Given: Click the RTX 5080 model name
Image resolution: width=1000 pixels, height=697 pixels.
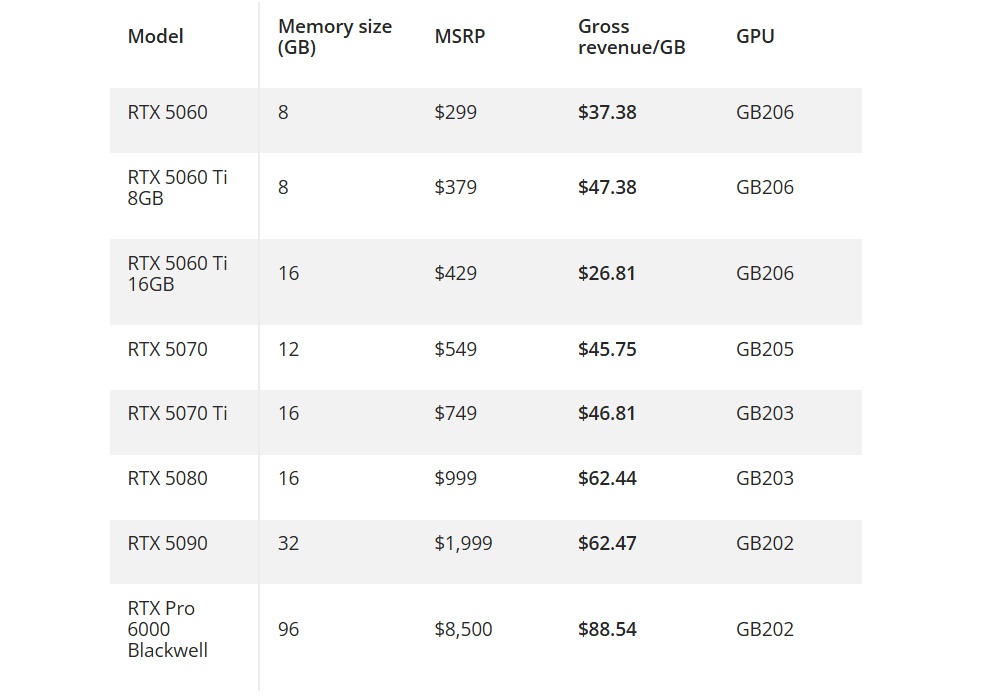Looking at the screenshot, I should pos(168,478).
